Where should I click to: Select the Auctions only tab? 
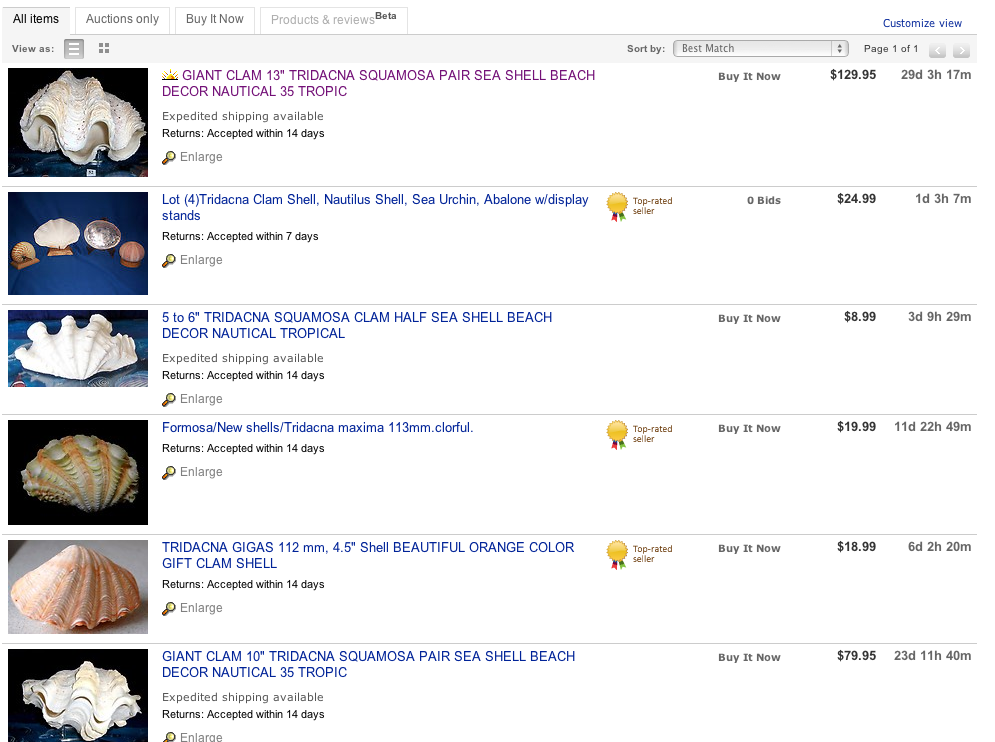122,19
